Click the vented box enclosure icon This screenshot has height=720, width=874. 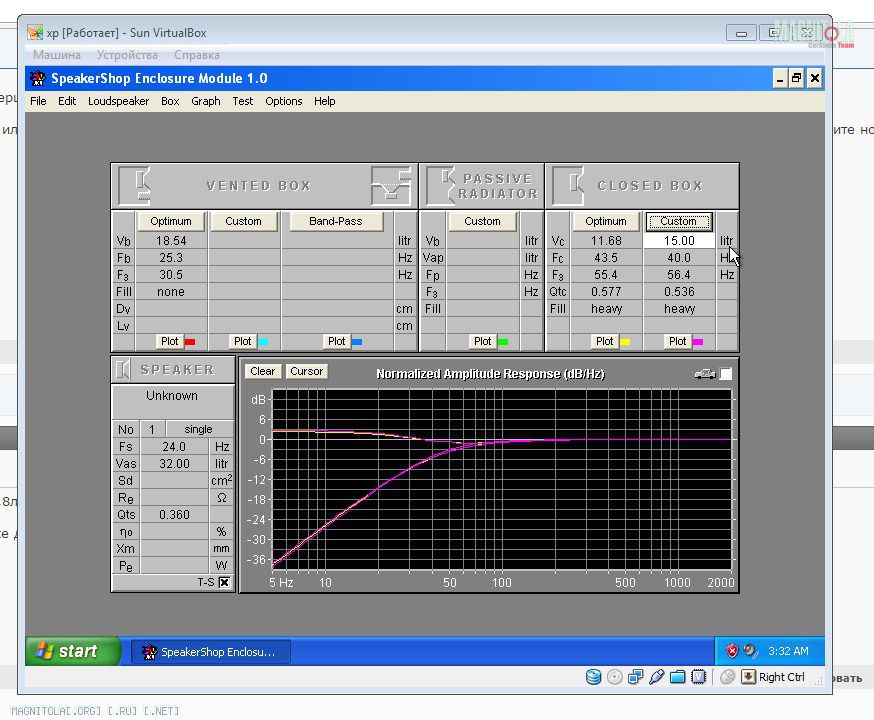point(135,185)
